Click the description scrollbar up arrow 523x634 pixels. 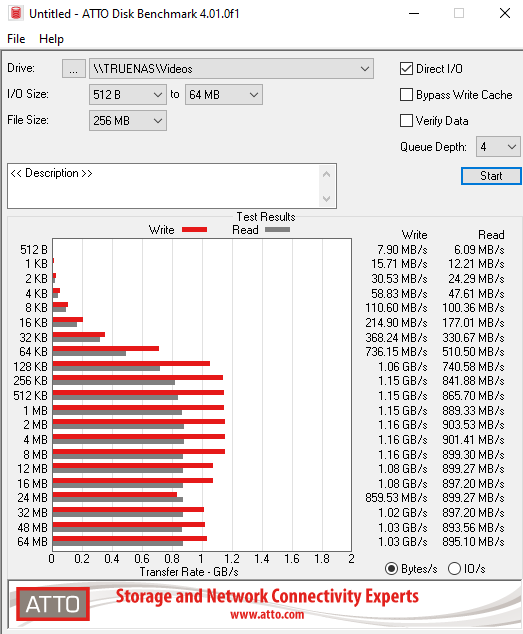pos(327,175)
